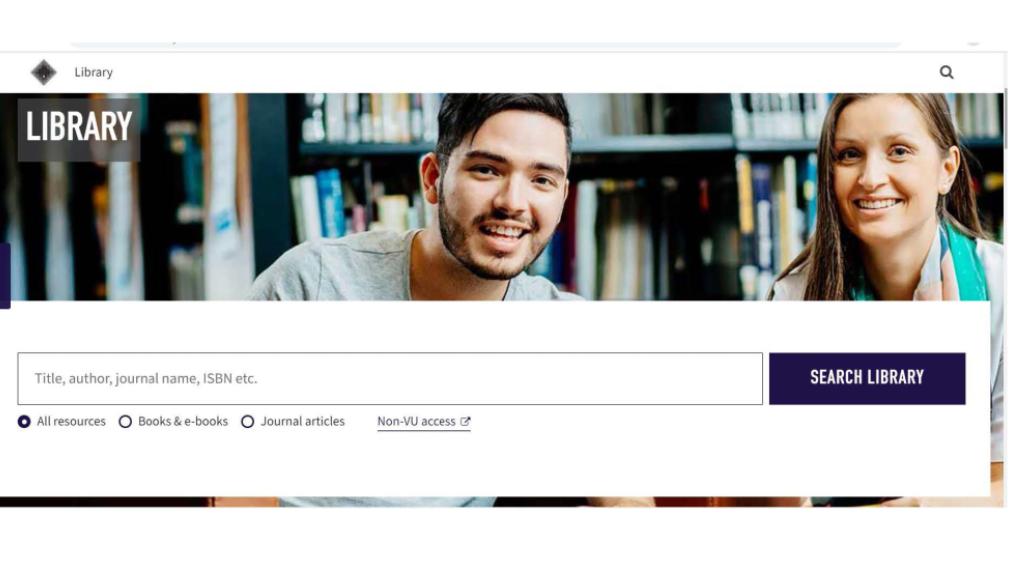
Task: Open the purple side tab on left edge
Action: click(x=5, y=278)
